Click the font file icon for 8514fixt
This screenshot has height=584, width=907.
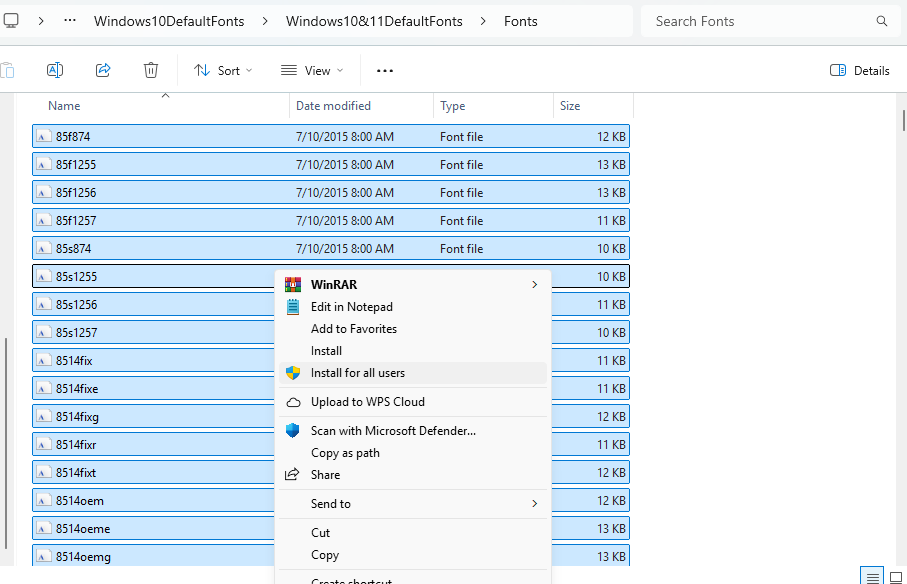(x=43, y=472)
